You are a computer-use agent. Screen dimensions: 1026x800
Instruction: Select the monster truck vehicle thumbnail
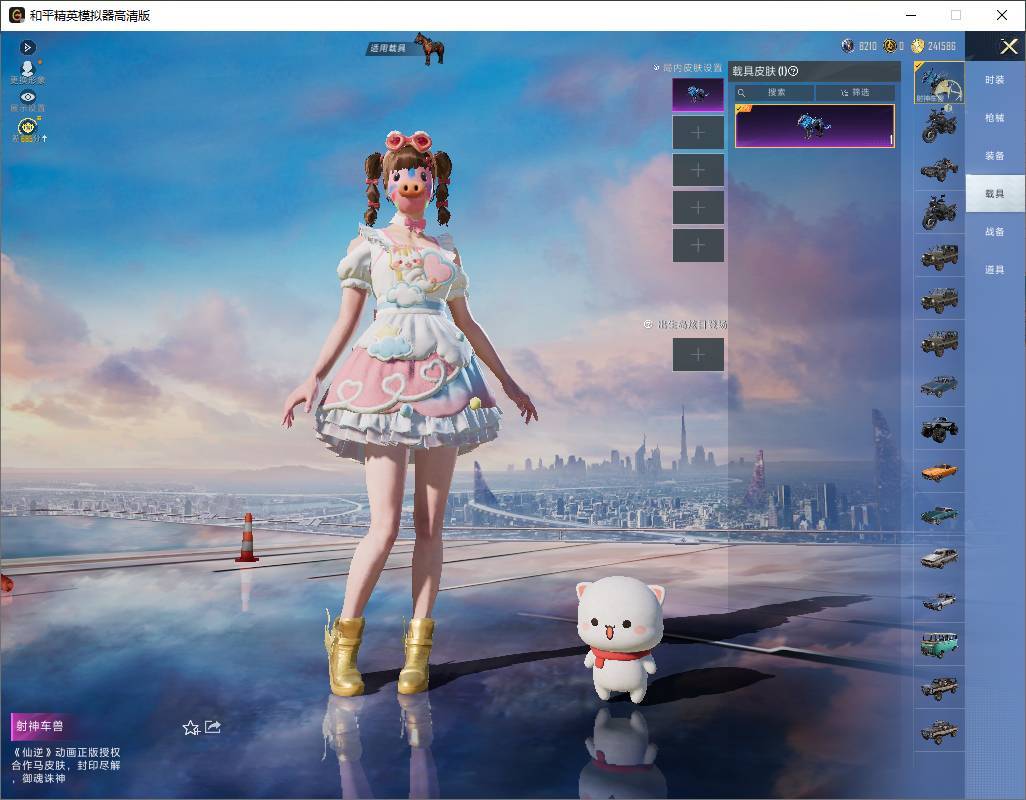pyautogui.click(x=939, y=428)
